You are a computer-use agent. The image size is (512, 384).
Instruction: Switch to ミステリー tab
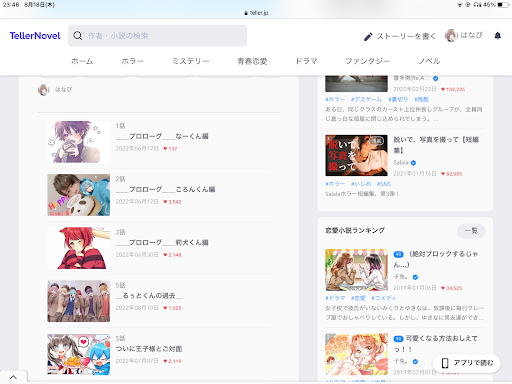tap(190, 61)
